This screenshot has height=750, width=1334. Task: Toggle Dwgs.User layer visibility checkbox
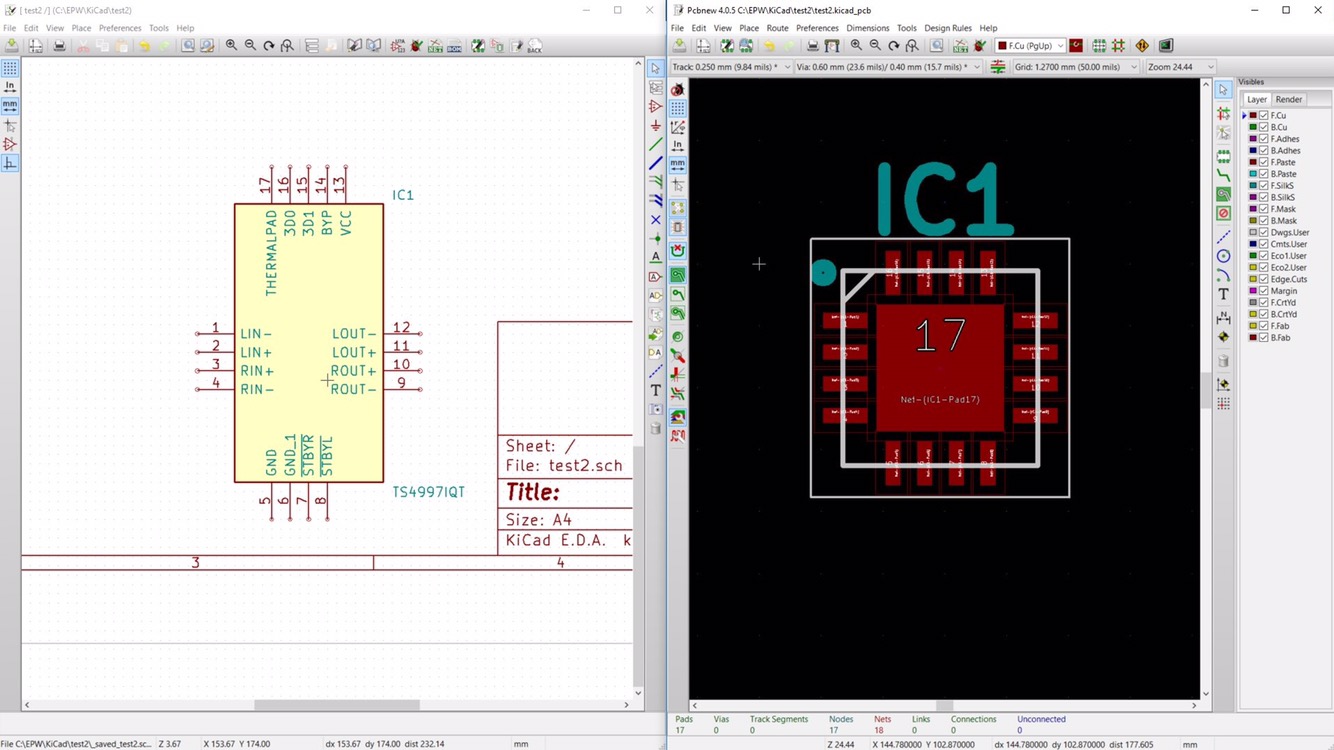(1264, 233)
